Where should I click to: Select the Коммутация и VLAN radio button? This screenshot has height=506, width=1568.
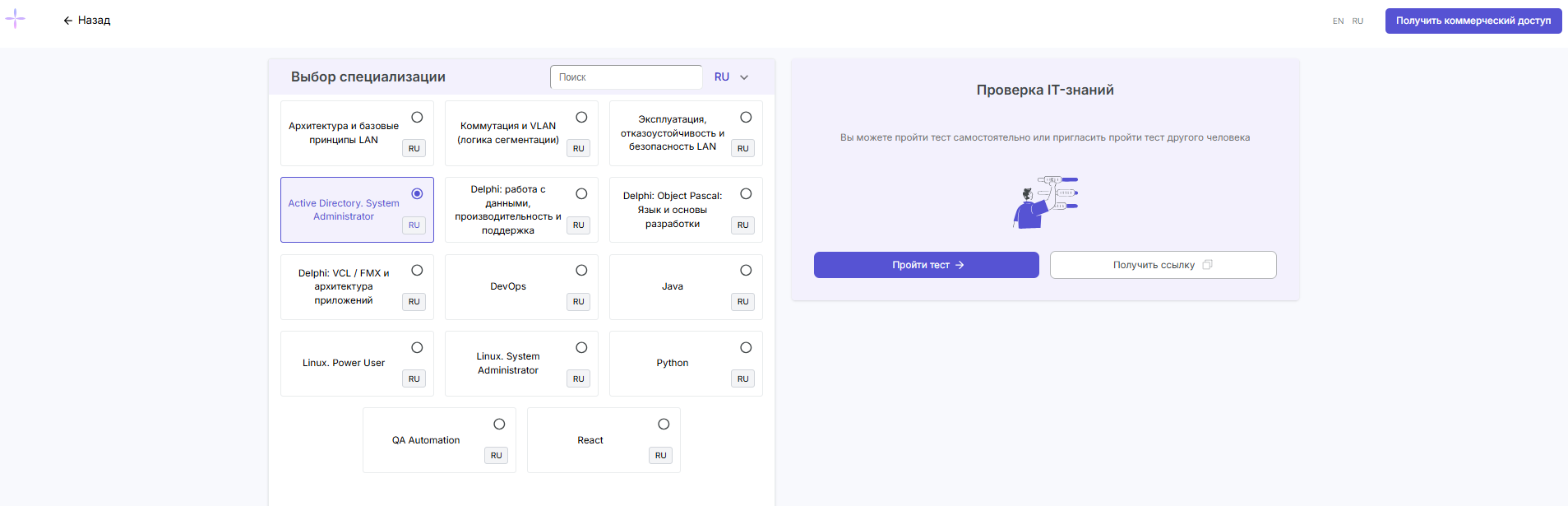pyautogui.click(x=581, y=118)
